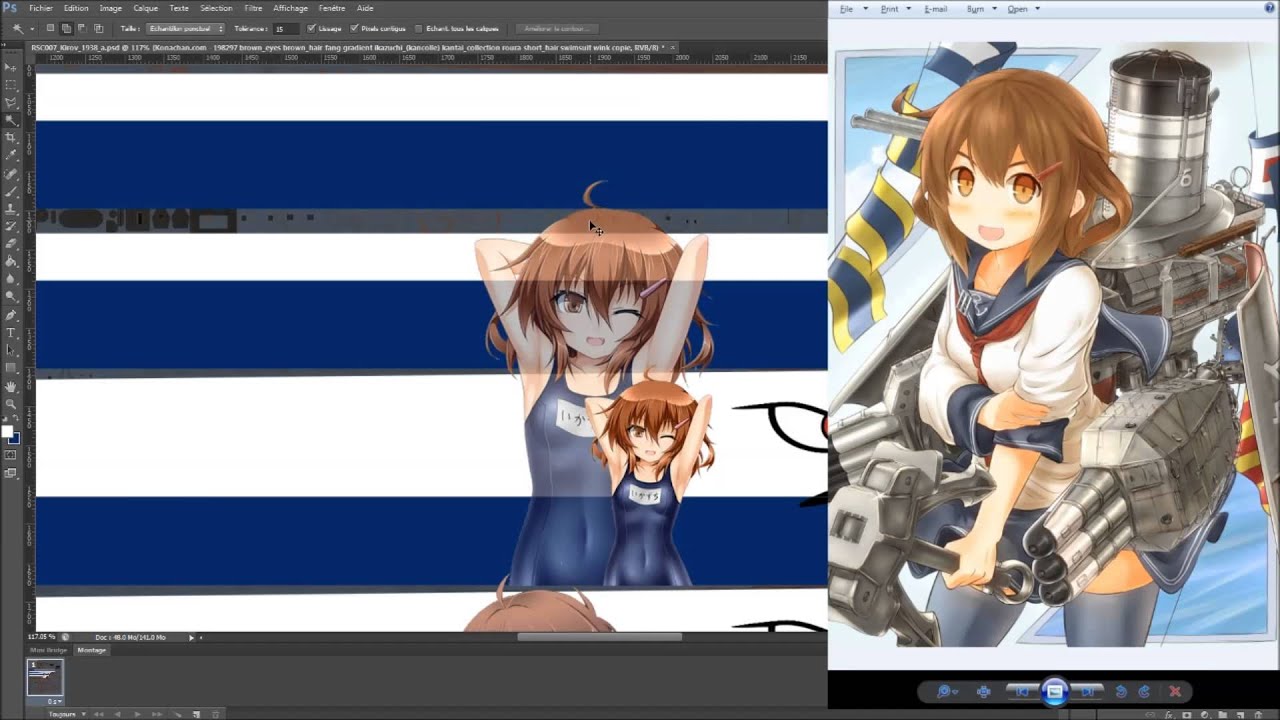The height and width of the screenshot is (720, 1280).
Task: Select the Clone Stamp tool
Action: click(11, 208)
